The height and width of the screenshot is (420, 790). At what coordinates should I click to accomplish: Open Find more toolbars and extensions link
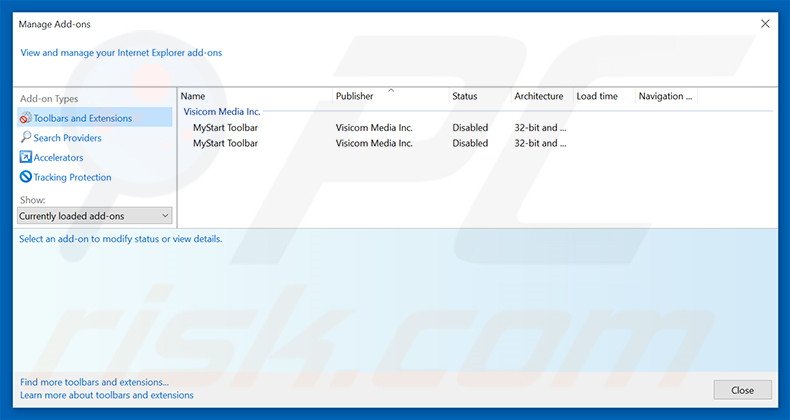coord(94,382)
